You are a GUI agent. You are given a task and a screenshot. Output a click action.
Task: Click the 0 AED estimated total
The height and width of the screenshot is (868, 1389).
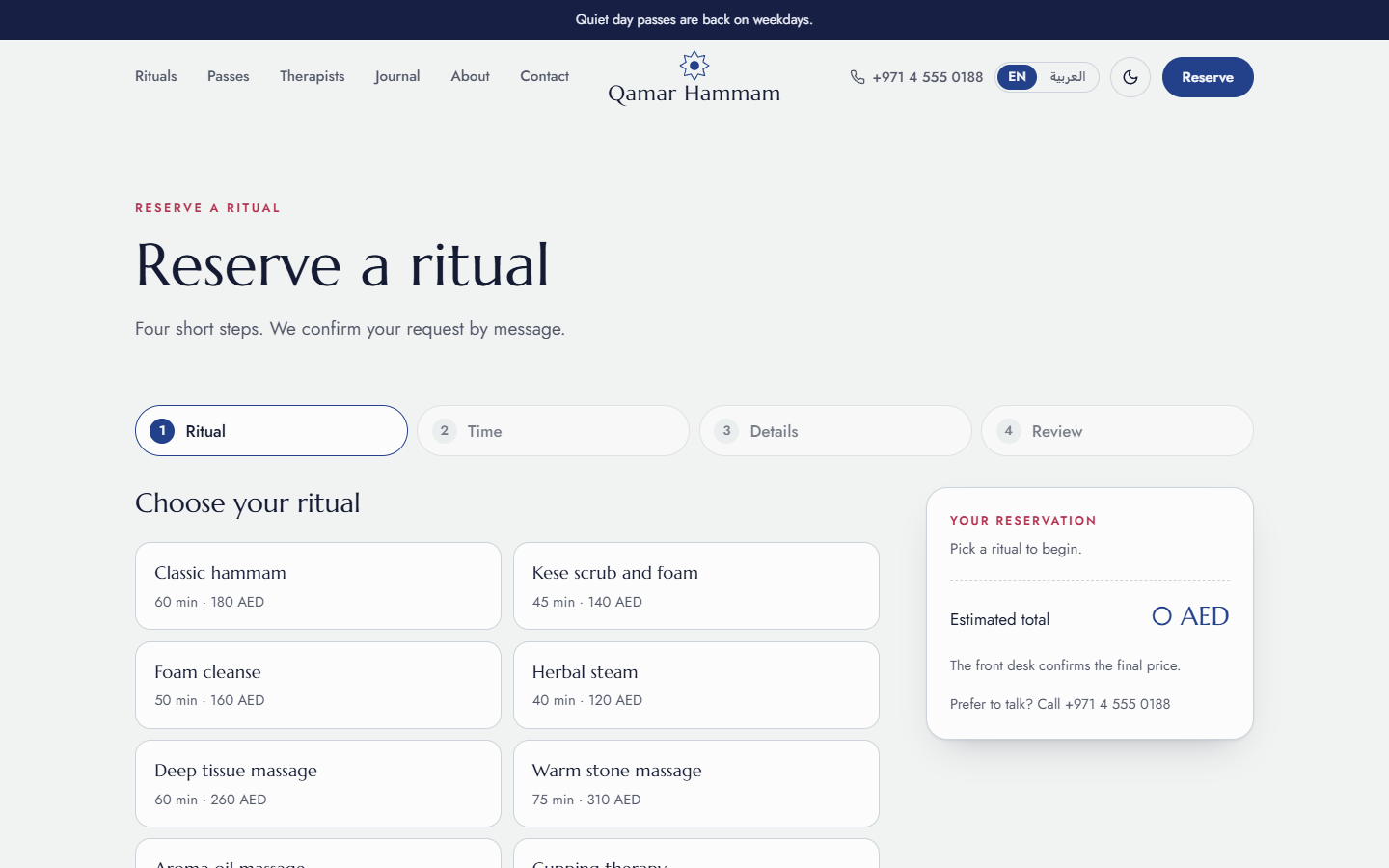(1190, 616)
